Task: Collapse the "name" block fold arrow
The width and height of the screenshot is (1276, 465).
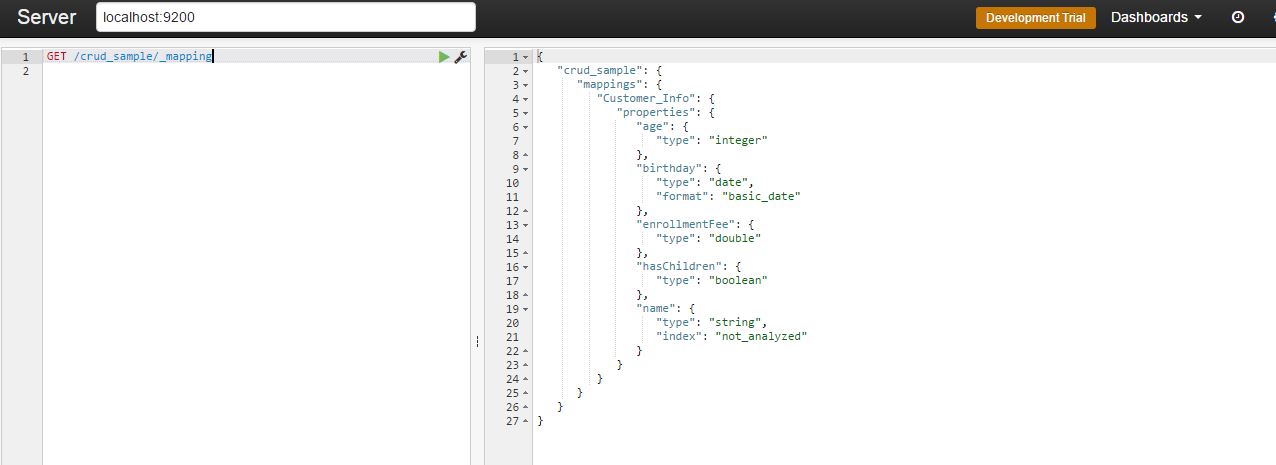Action: 526,309
